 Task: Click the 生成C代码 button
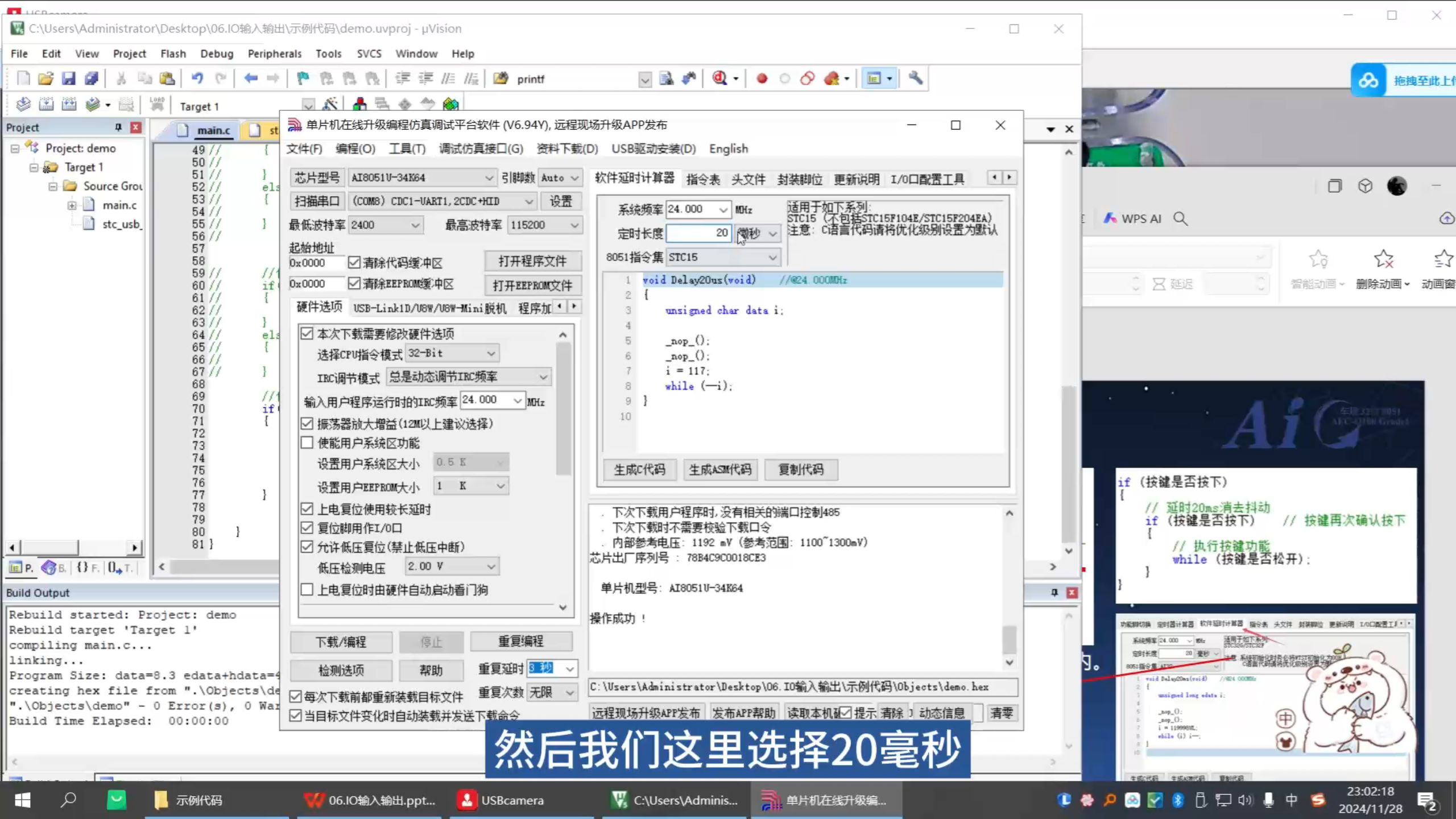pyautogui.click(x=639, y=469)
